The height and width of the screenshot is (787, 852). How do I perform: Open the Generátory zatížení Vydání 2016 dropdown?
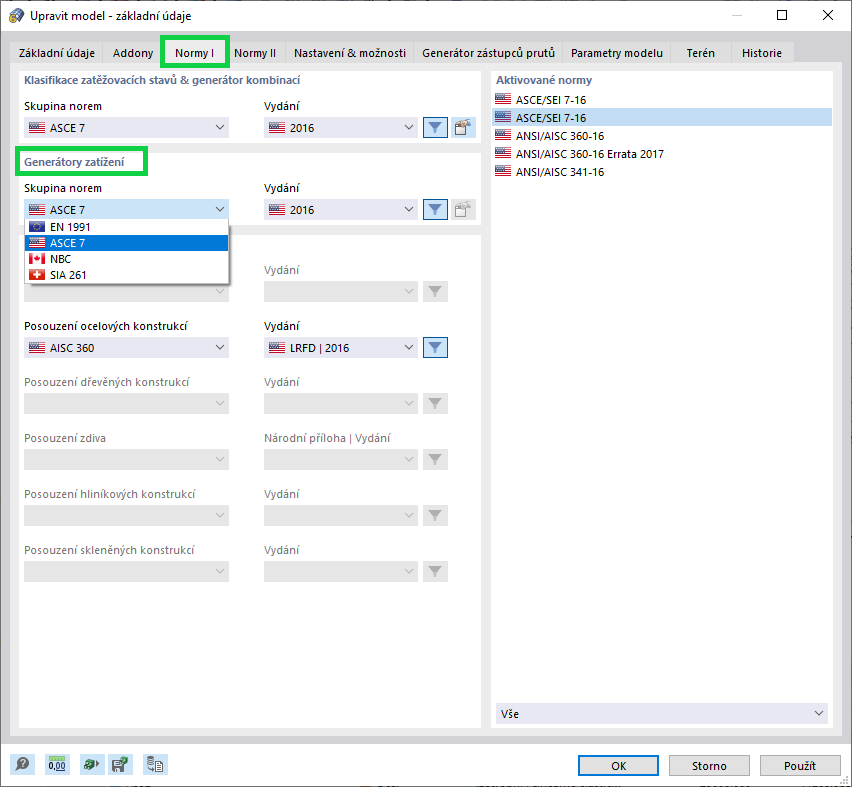tap(341, 210)
